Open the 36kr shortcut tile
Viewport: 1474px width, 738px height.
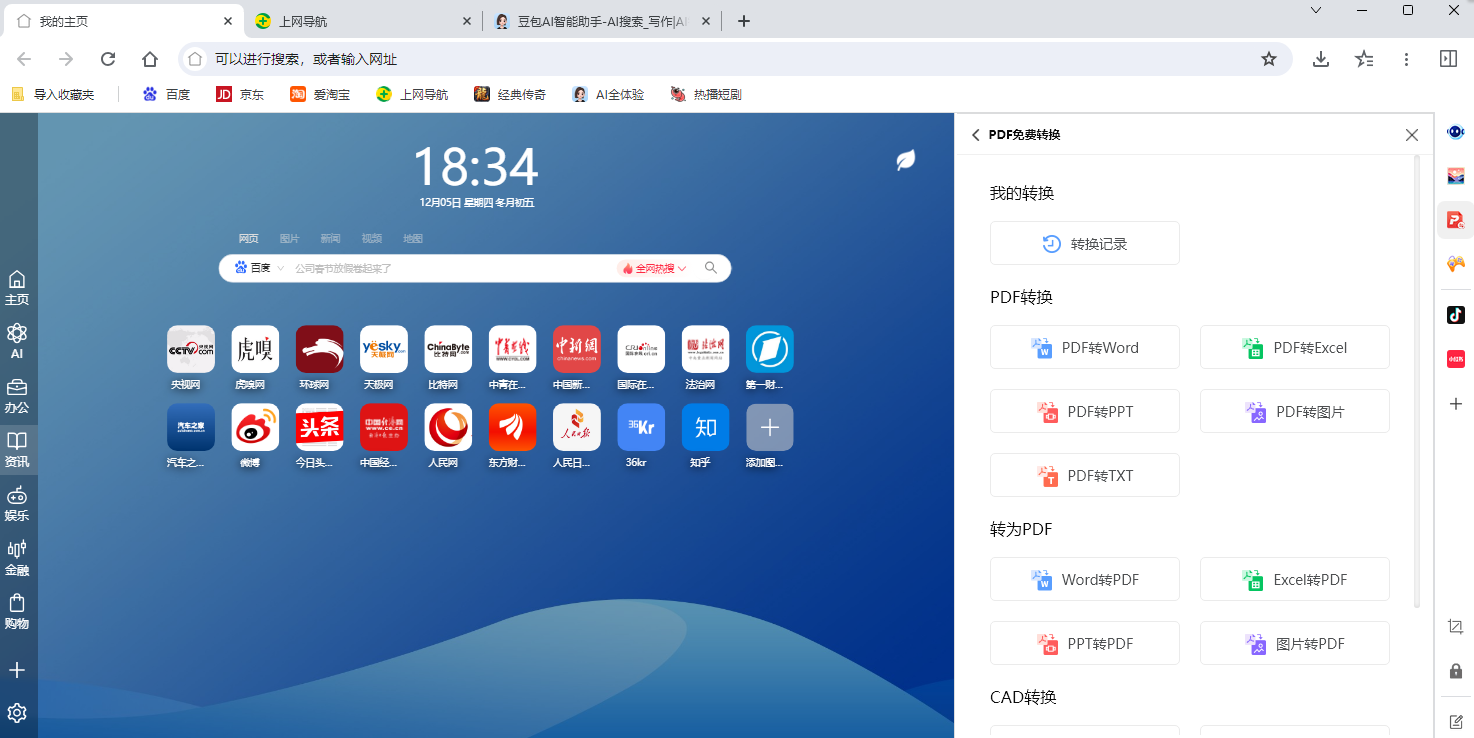(x=641, y=427)
